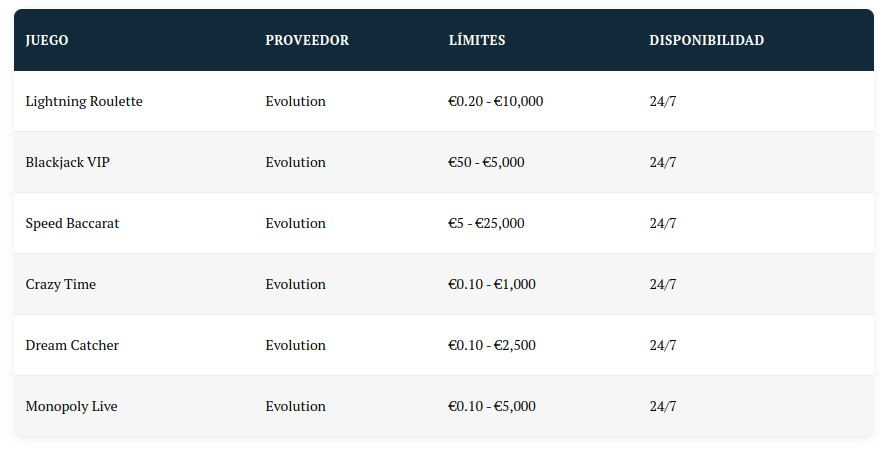Click the €0.20 - €10,000 limits cell

(x=496, y=102)
